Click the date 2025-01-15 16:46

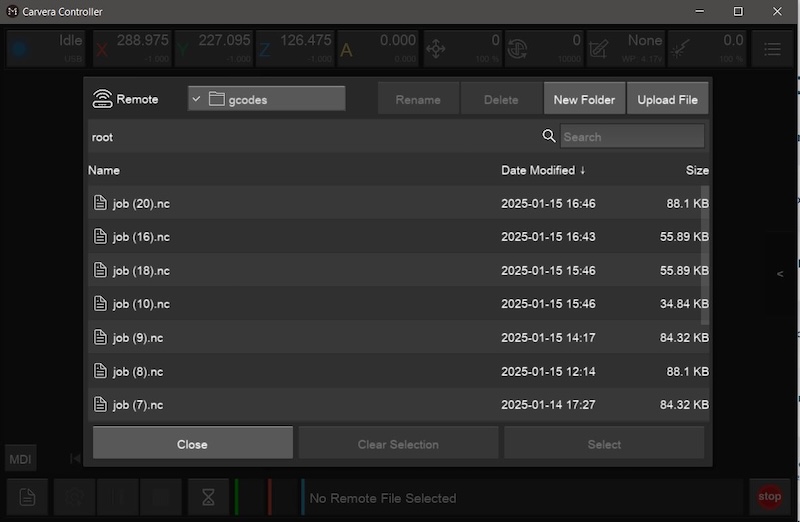pyautogui.click(x=548, y=204)
